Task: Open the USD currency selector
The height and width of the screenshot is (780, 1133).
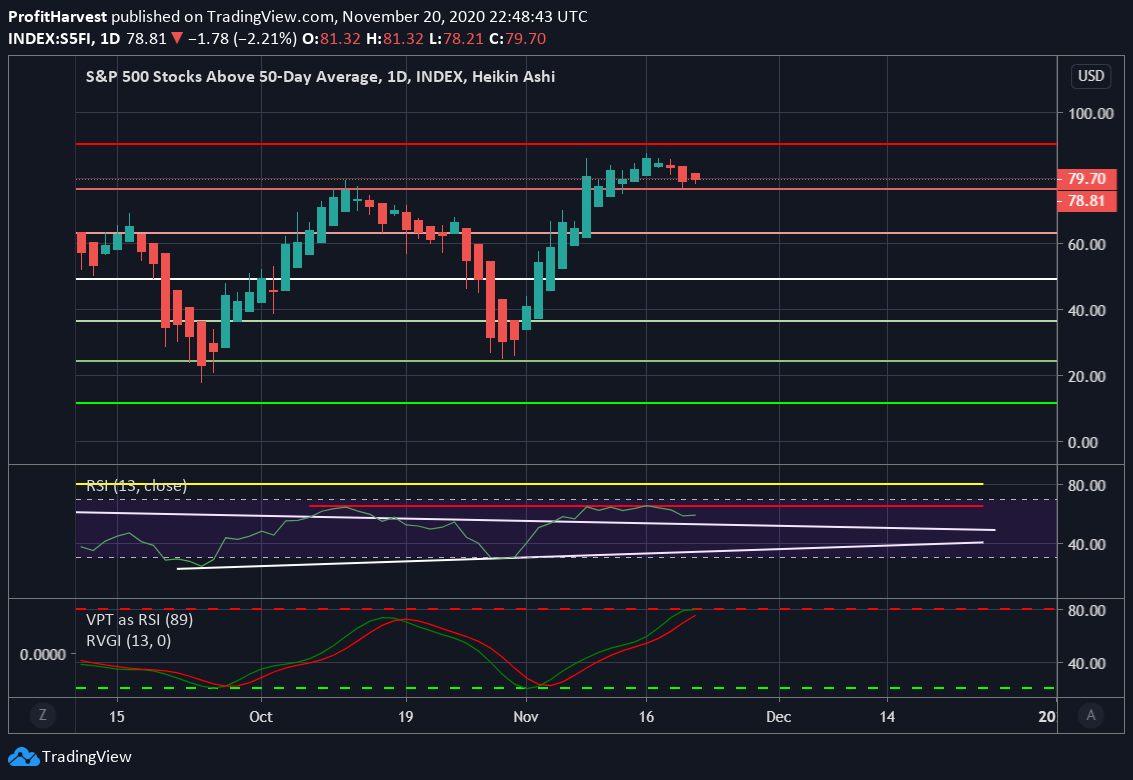Action: pos(1091,76)
